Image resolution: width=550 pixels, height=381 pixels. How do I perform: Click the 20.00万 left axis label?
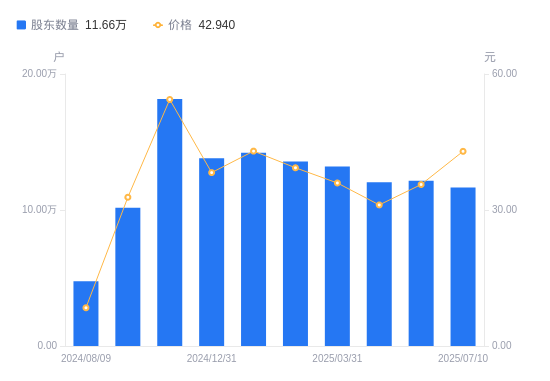pos(39,73)
